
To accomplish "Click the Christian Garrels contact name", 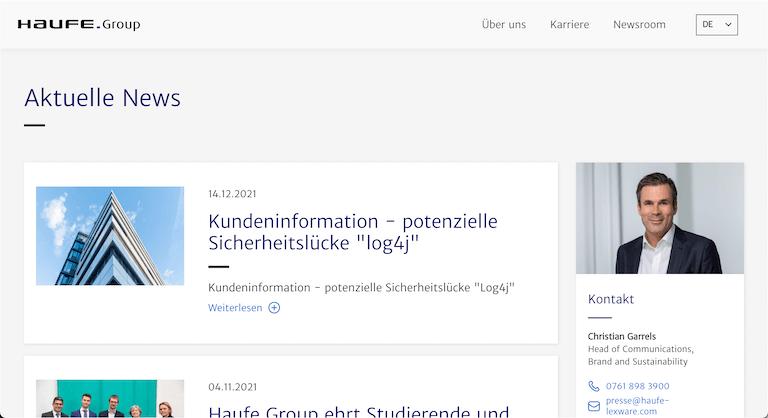I will [622, 336].
